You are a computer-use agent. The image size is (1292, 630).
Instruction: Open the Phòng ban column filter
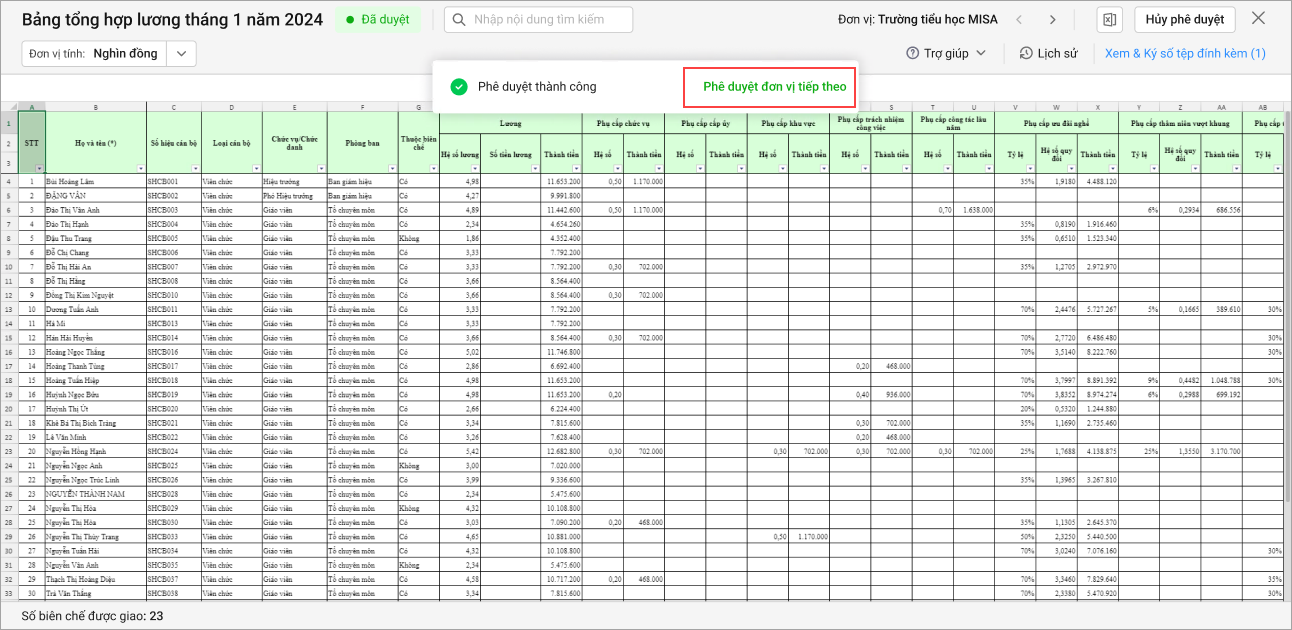pos(391,169)
